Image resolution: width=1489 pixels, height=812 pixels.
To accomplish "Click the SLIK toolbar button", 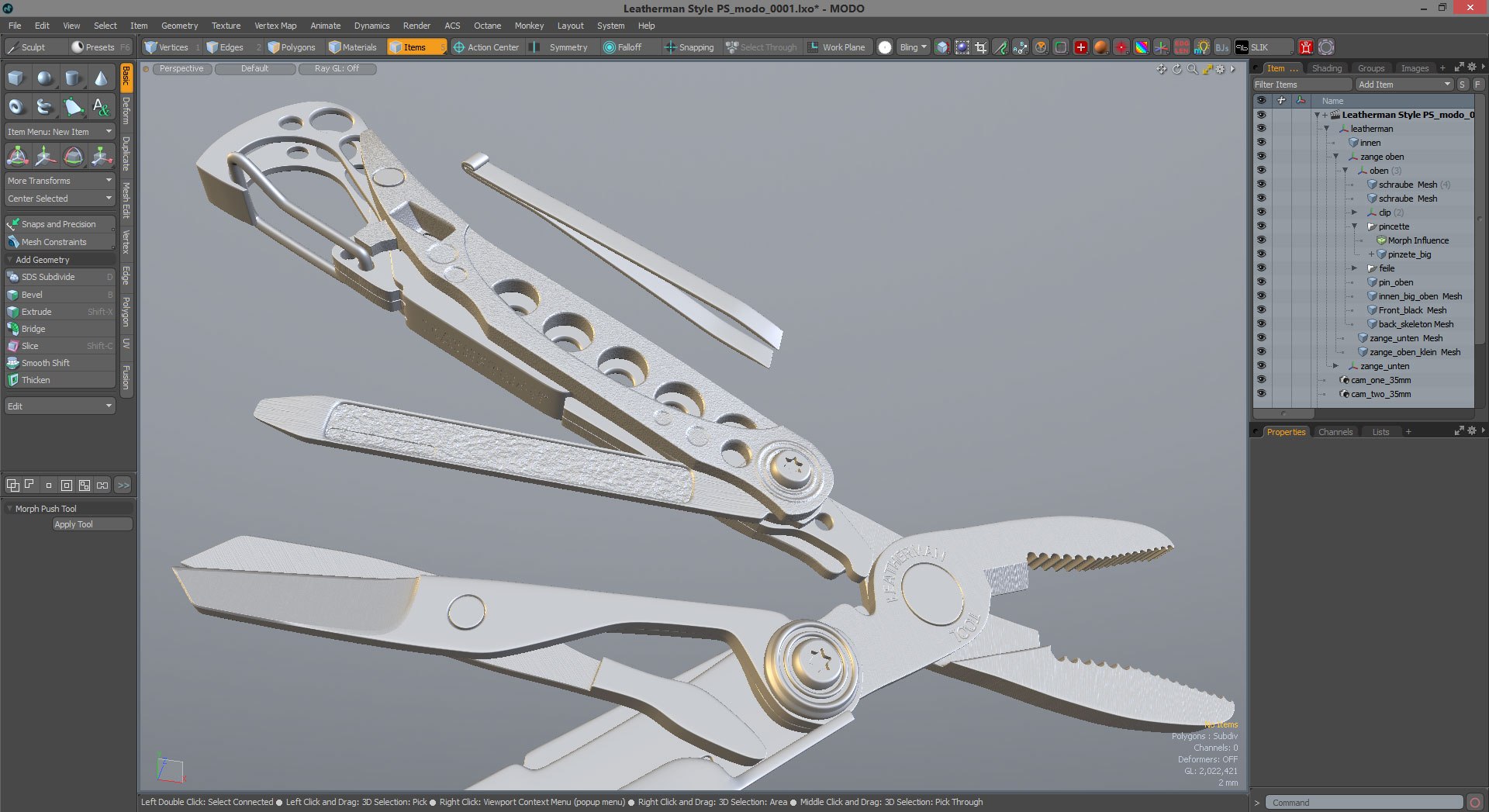I will tap(1263, 47).
